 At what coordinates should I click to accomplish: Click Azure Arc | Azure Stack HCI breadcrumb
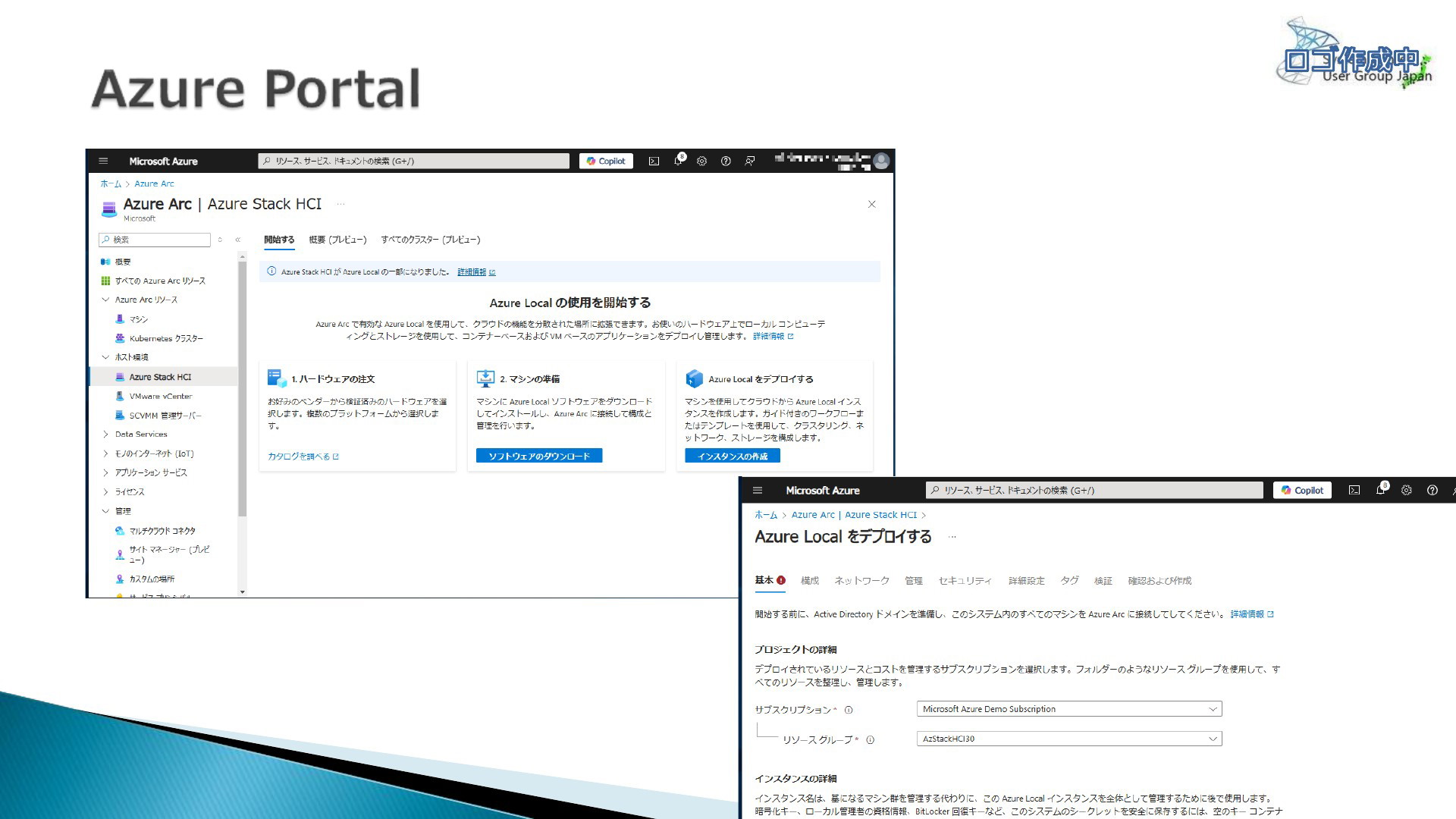[x=854, y=515]
